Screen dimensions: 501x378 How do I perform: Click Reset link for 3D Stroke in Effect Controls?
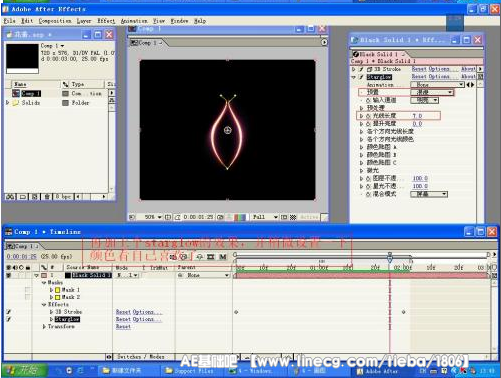click(419, 69)
